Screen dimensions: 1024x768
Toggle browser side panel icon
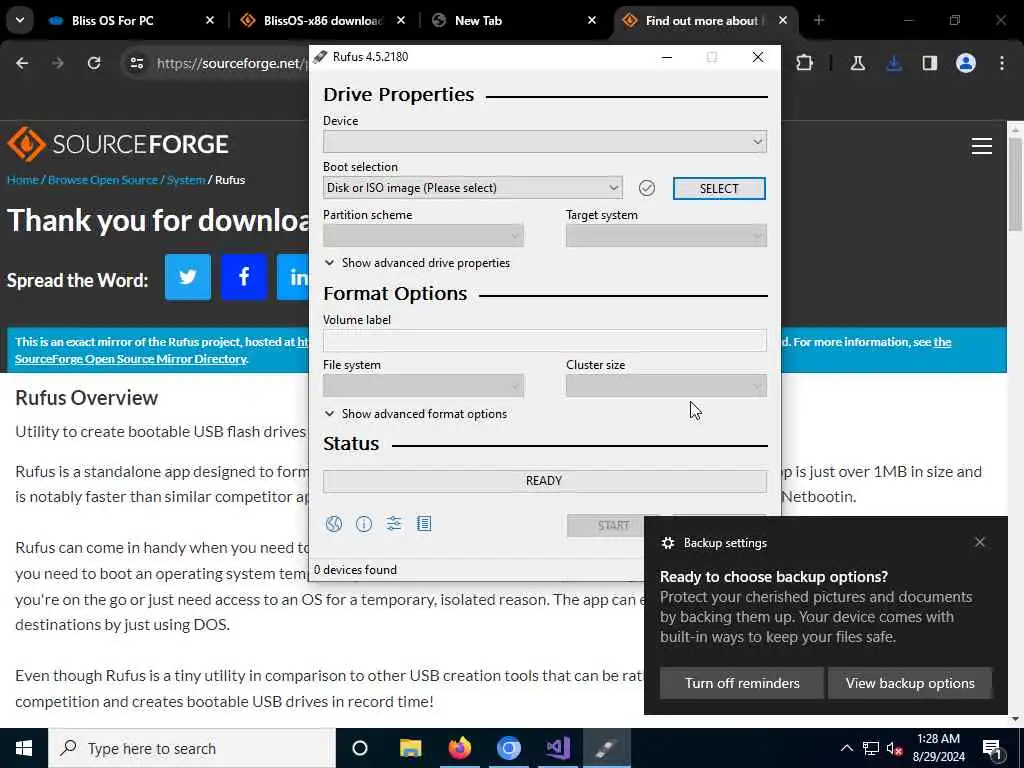pos(930,63)
